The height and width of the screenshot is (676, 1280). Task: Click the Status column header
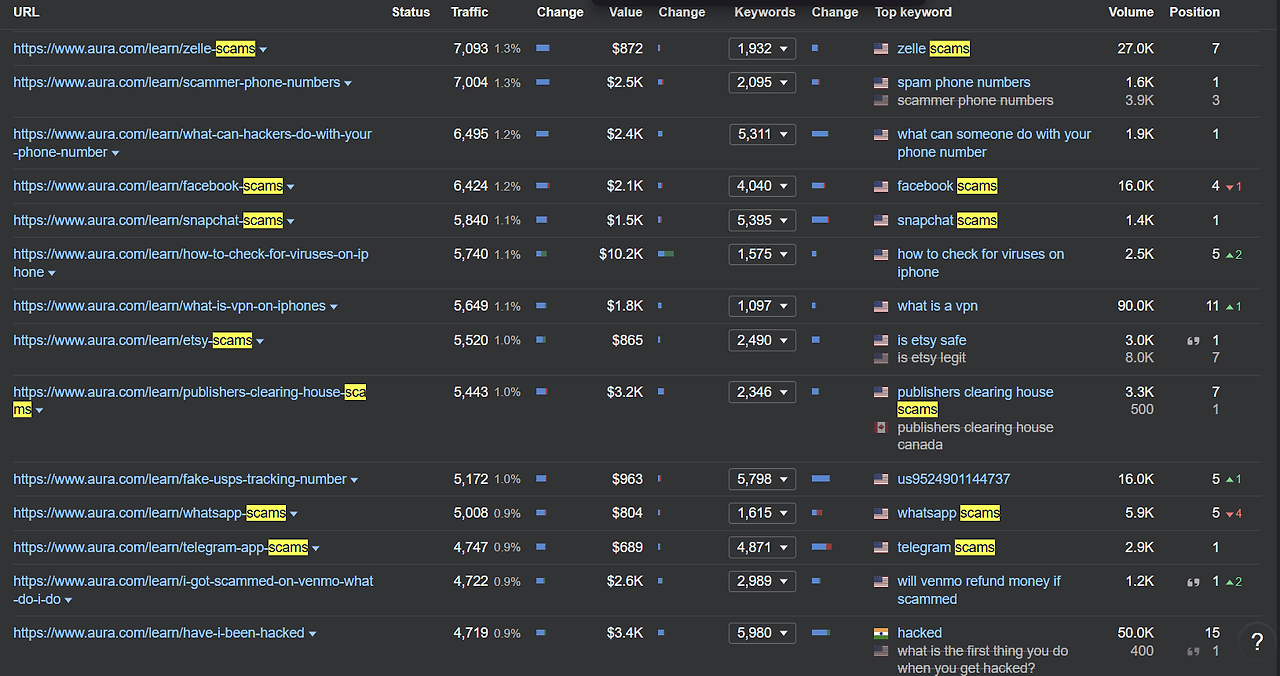411,12
